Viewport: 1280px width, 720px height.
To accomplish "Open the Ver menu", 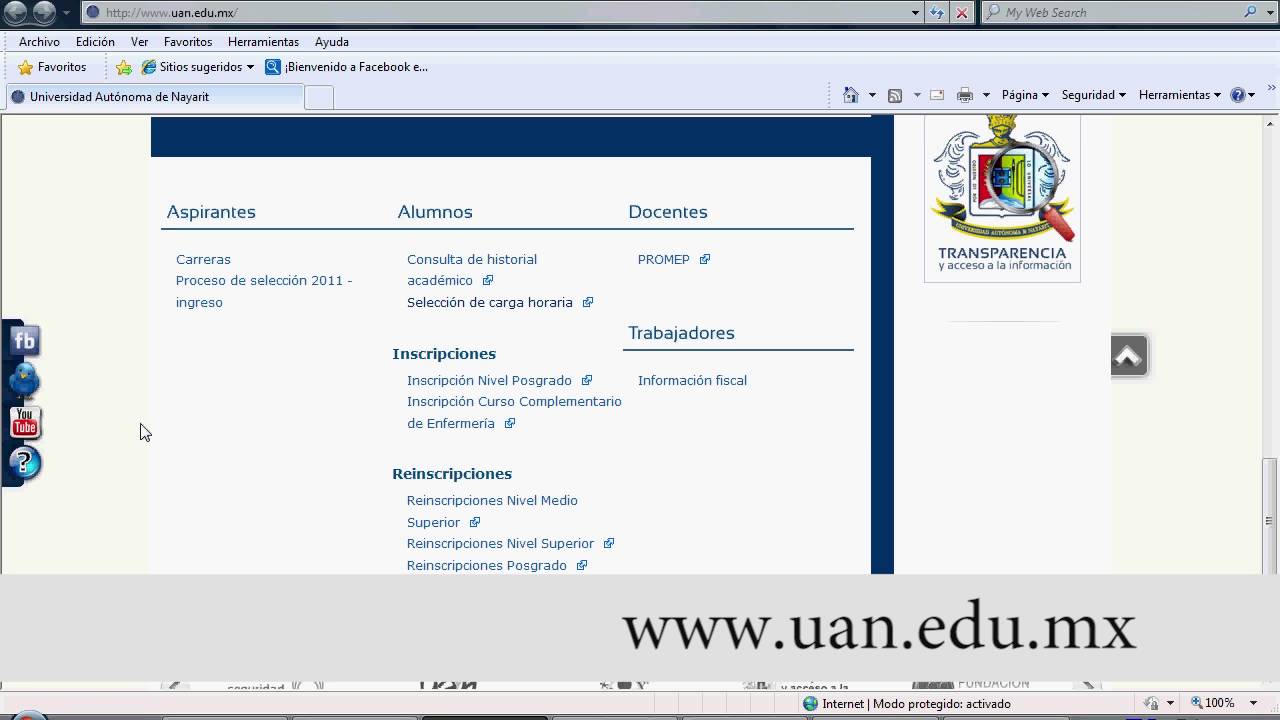I will [139, 42].
